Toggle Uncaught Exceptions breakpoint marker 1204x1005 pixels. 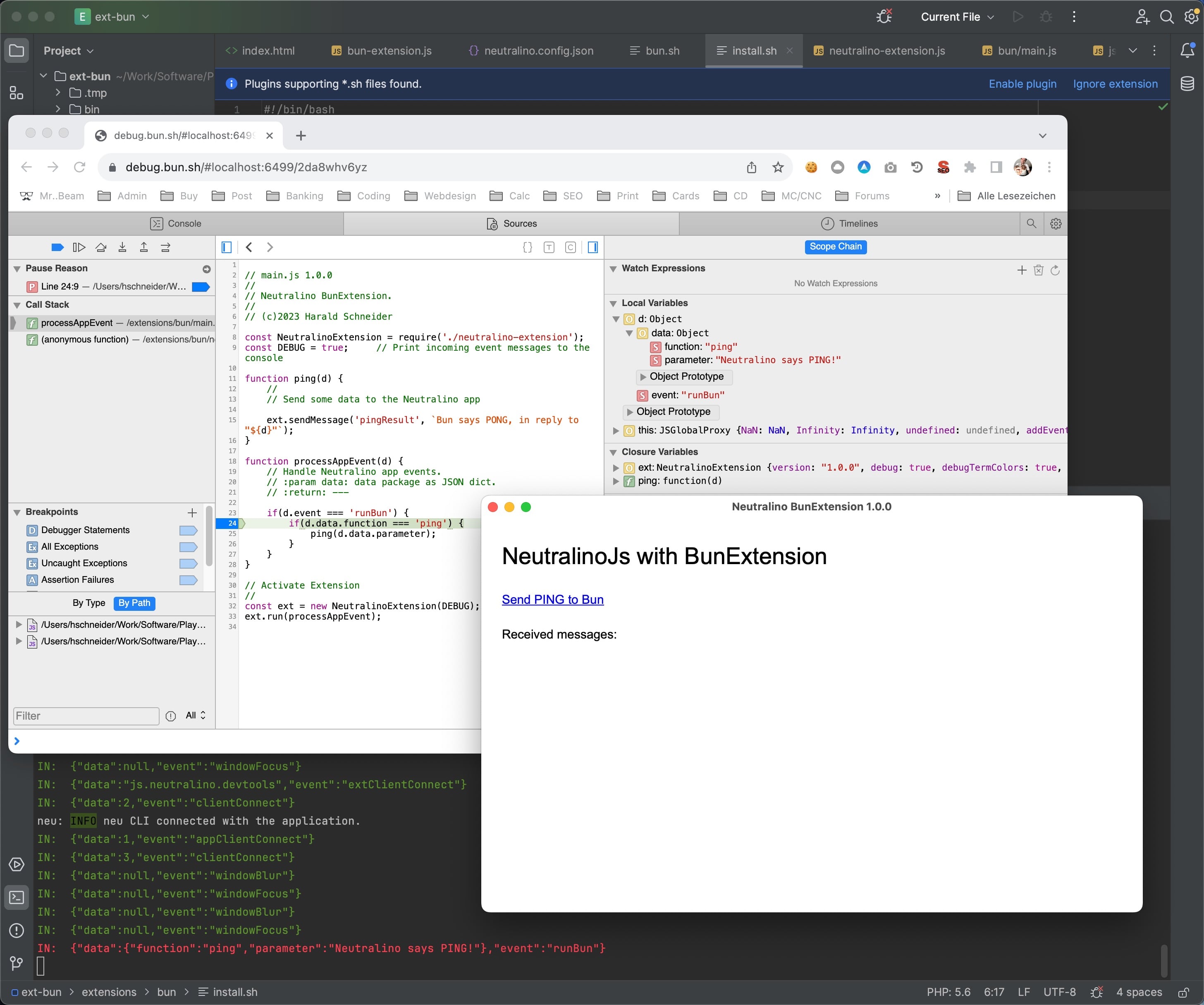click(x=189, y=564)
